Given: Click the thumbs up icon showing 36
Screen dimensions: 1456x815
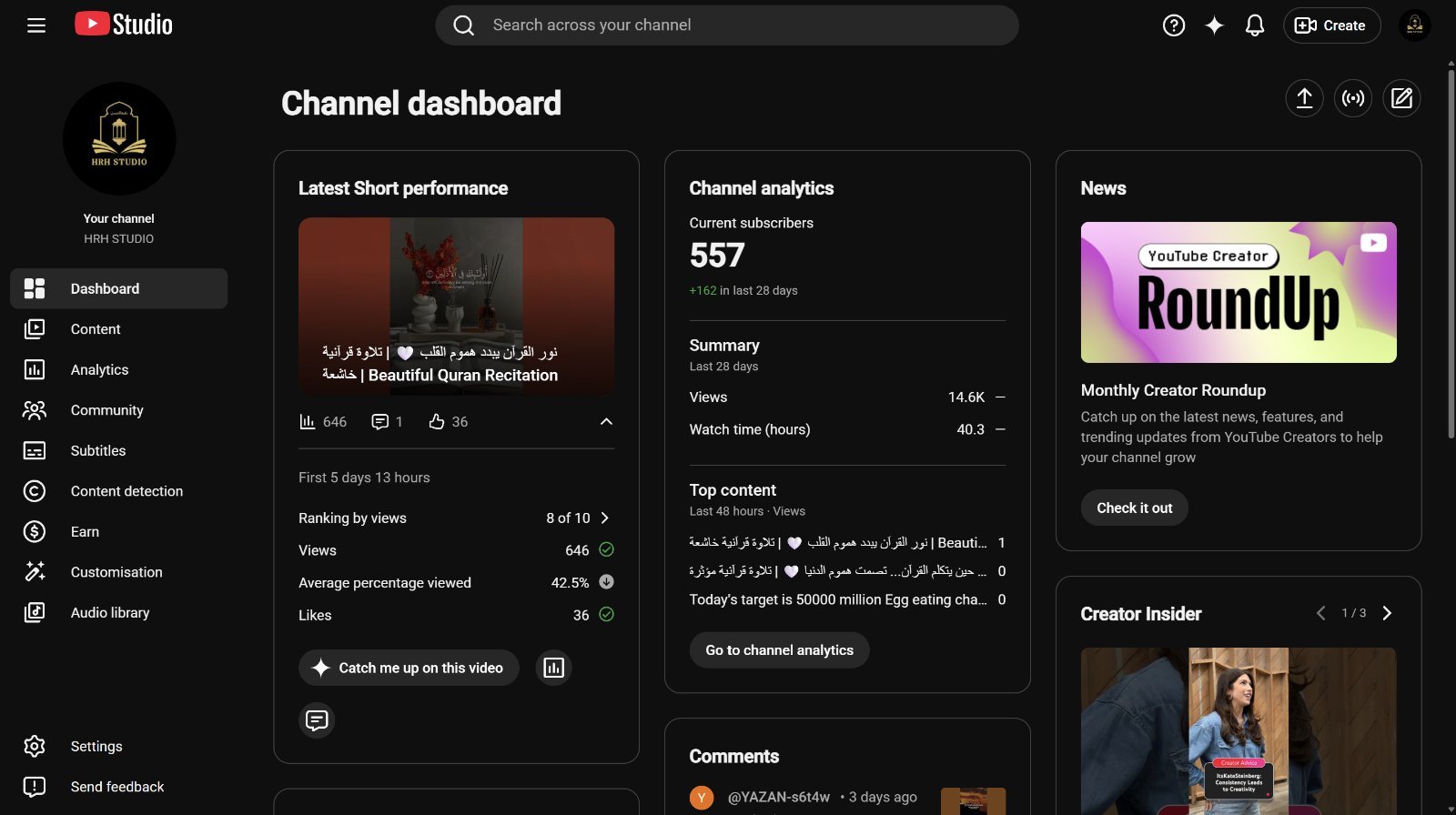Looking at the screenshot, I should tap(437, 422).
